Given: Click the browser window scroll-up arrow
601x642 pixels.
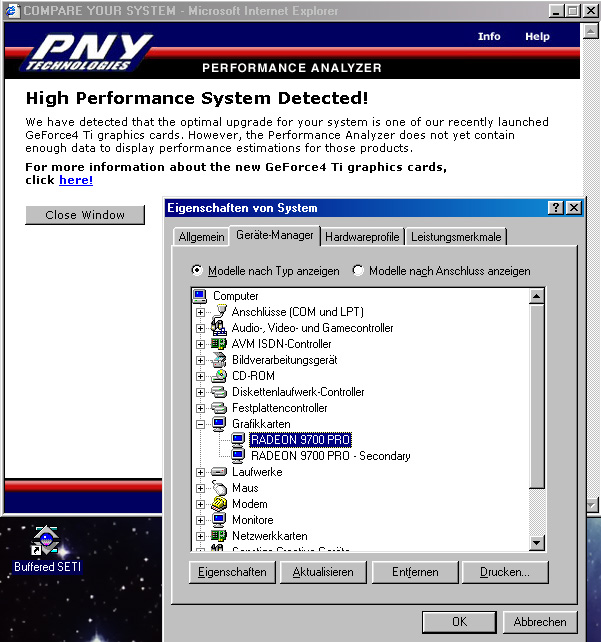Looking at the screenshot, I should coord(590,31).
